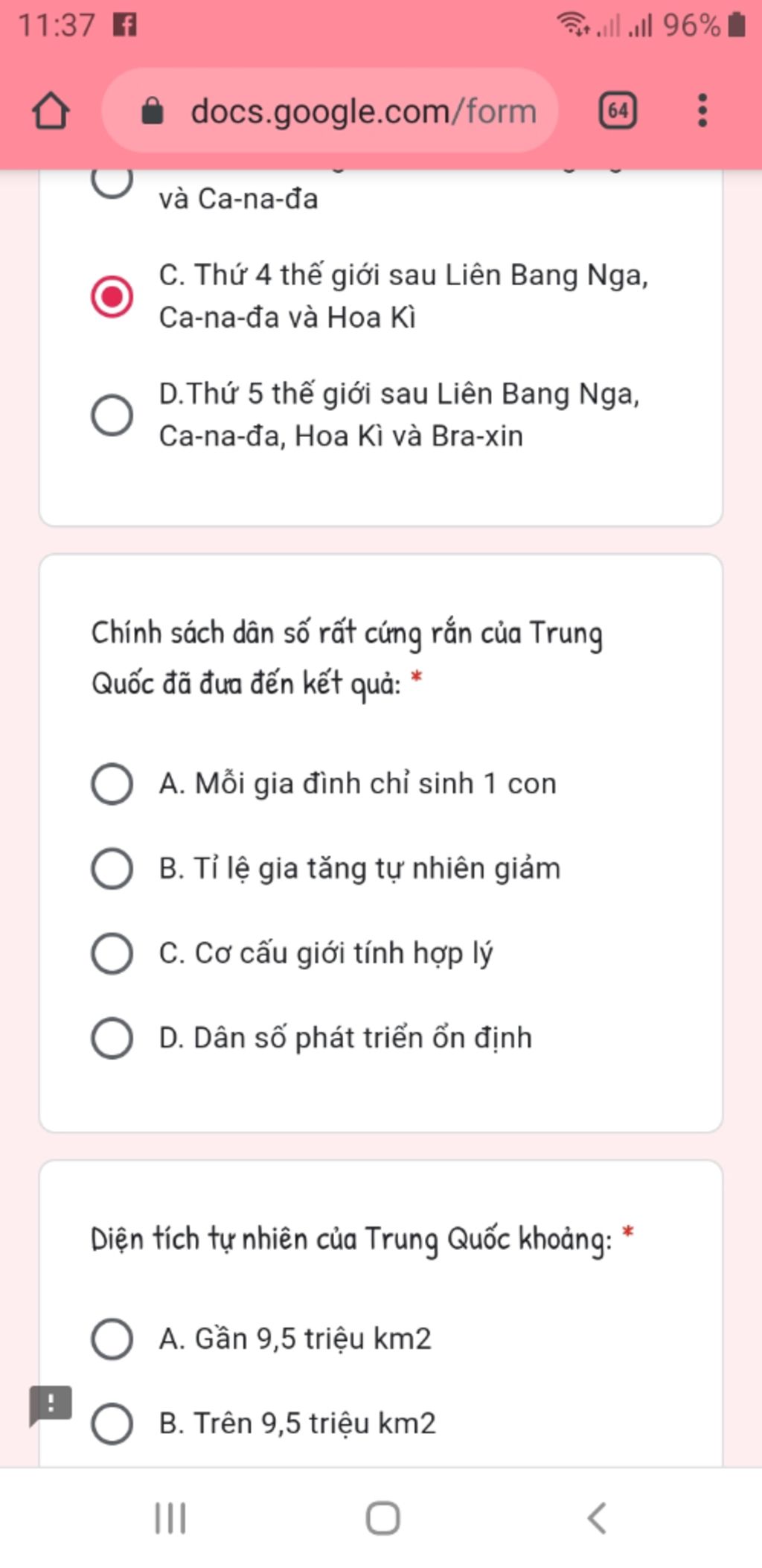Tap the report problem feedback icon
762x1568 pixels.
click(50, 1406)
